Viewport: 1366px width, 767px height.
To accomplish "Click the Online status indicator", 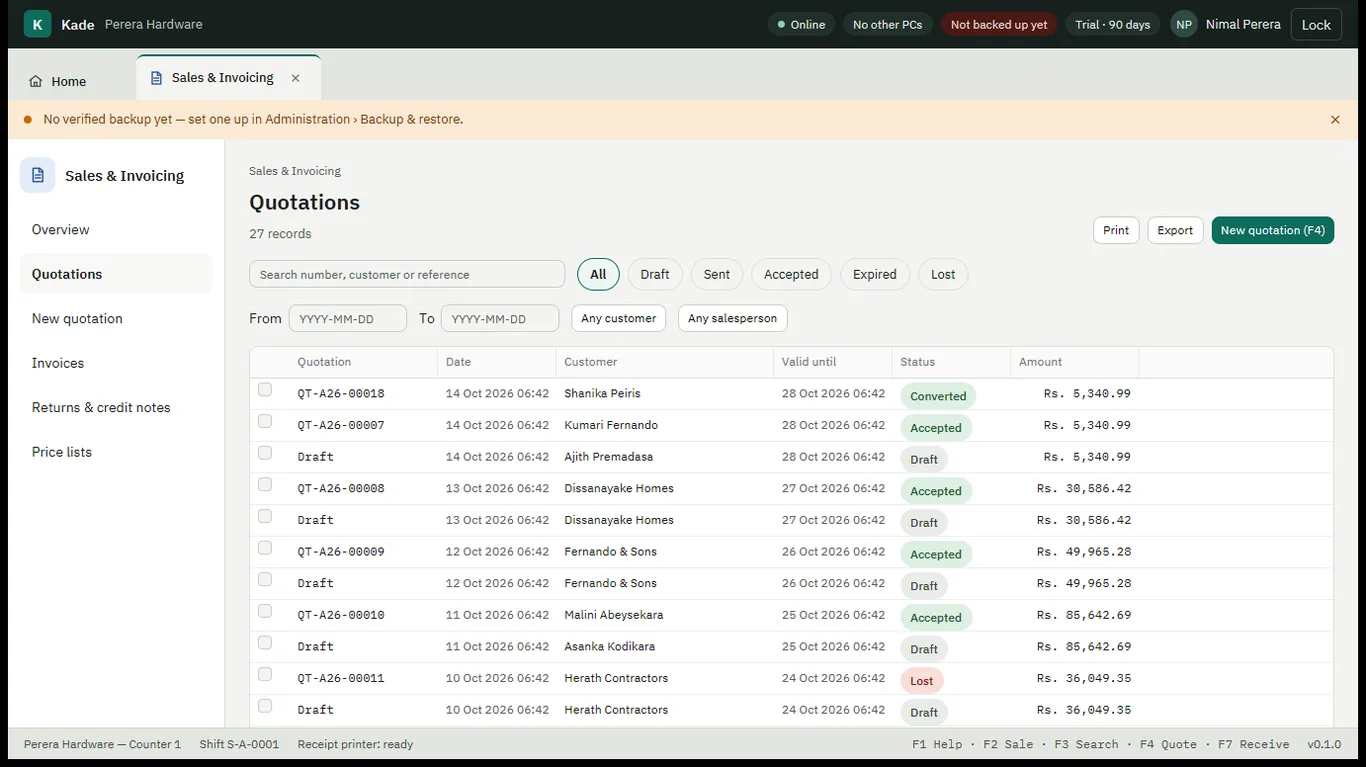I will coord(802,24).
